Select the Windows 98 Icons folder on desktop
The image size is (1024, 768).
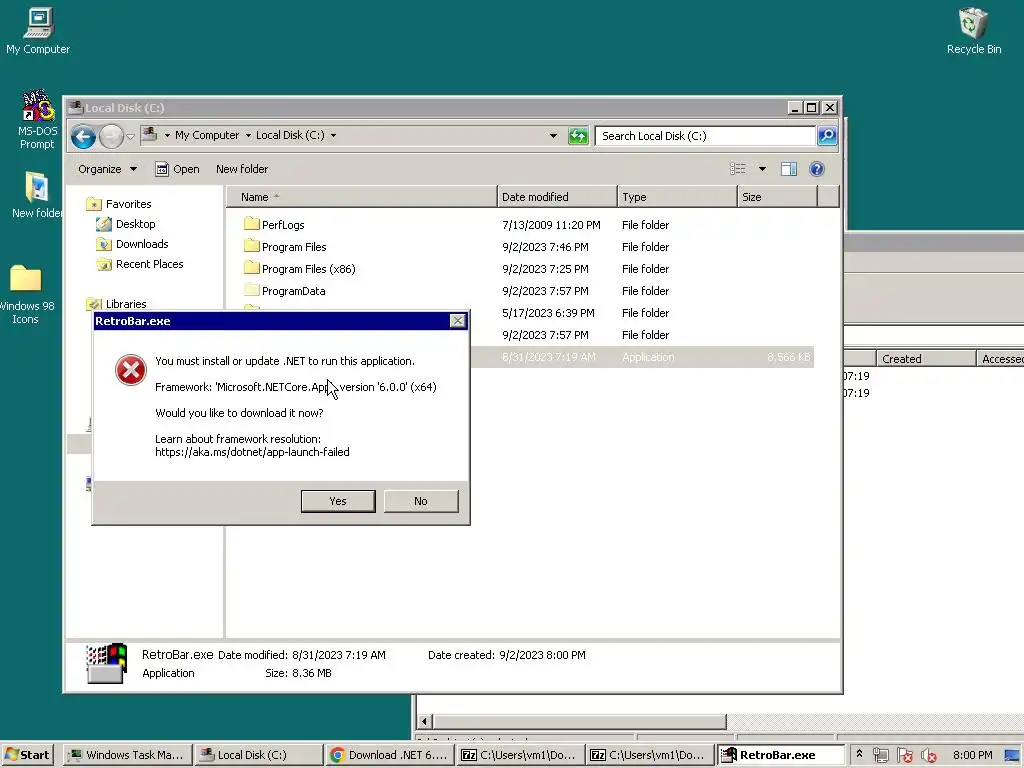coord(25,294)
